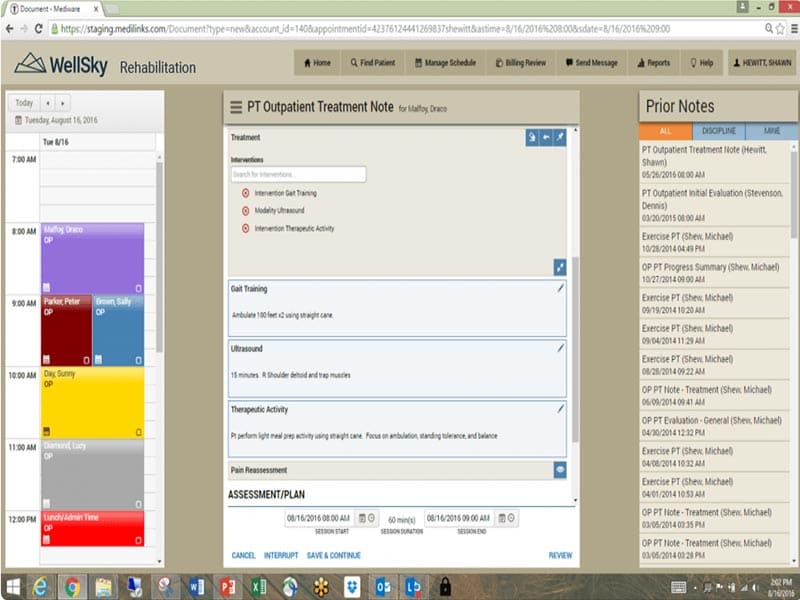
Task: Open the PT Outpatient Initial Evaluation prior note
Action: click(x=714, y=205)
